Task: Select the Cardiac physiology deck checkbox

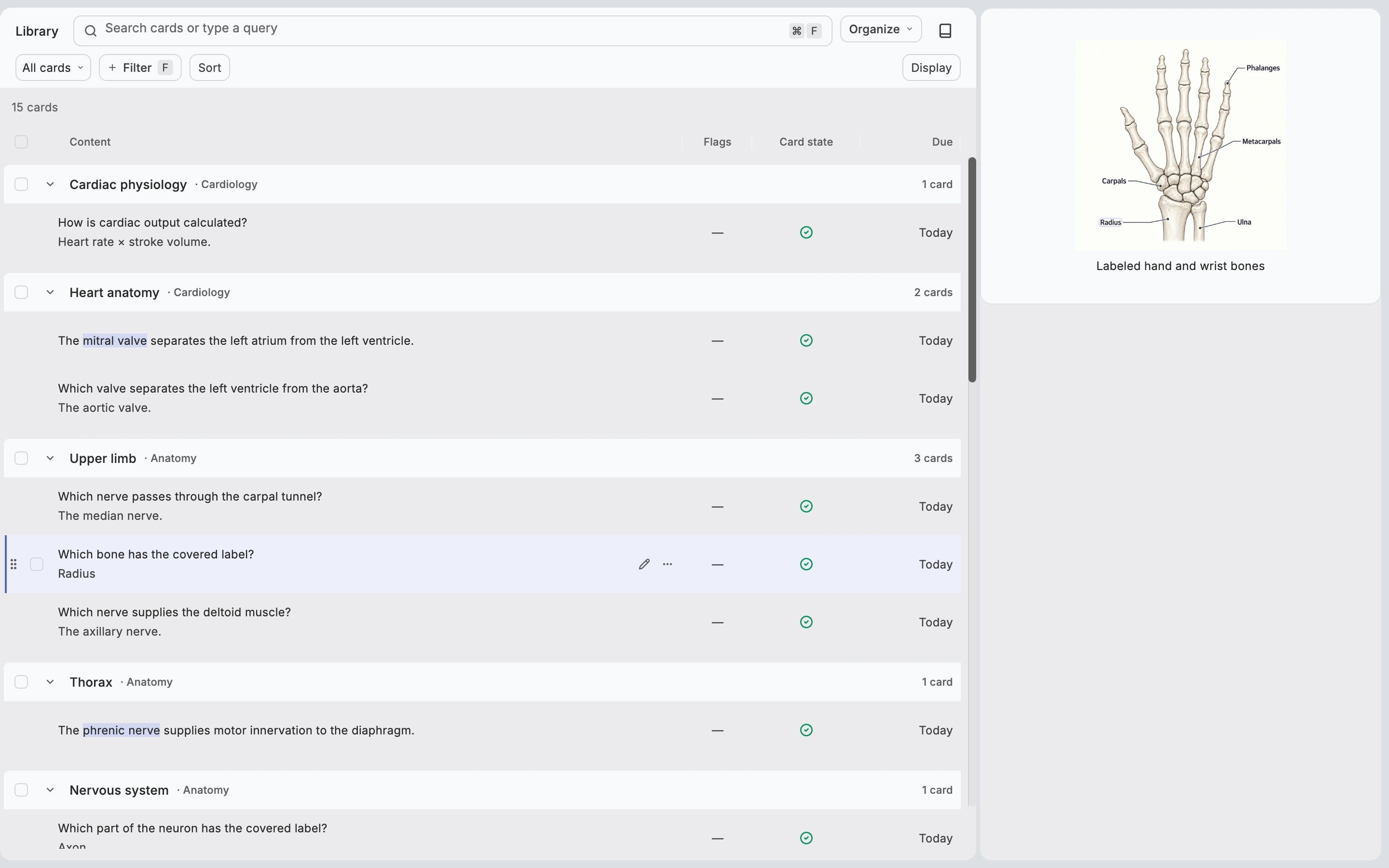Action: tap(21, 184)
